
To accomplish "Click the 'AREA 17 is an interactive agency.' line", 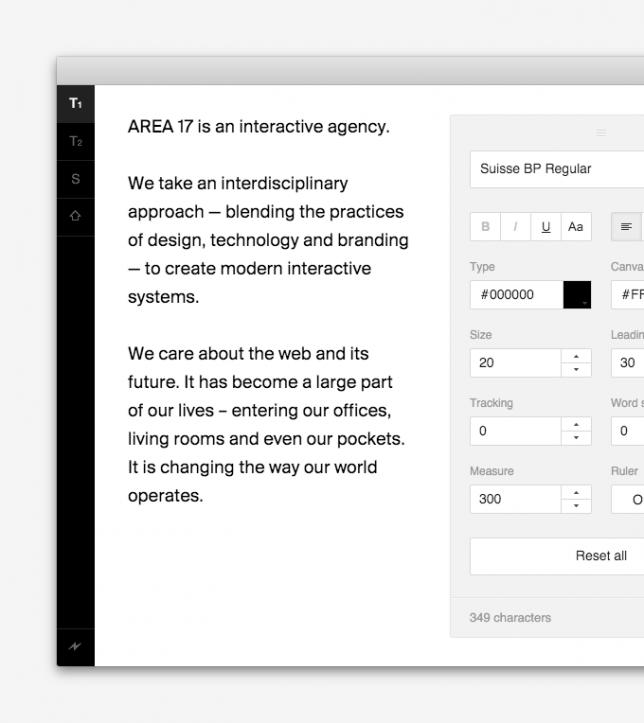I will (x=259, y=127).
